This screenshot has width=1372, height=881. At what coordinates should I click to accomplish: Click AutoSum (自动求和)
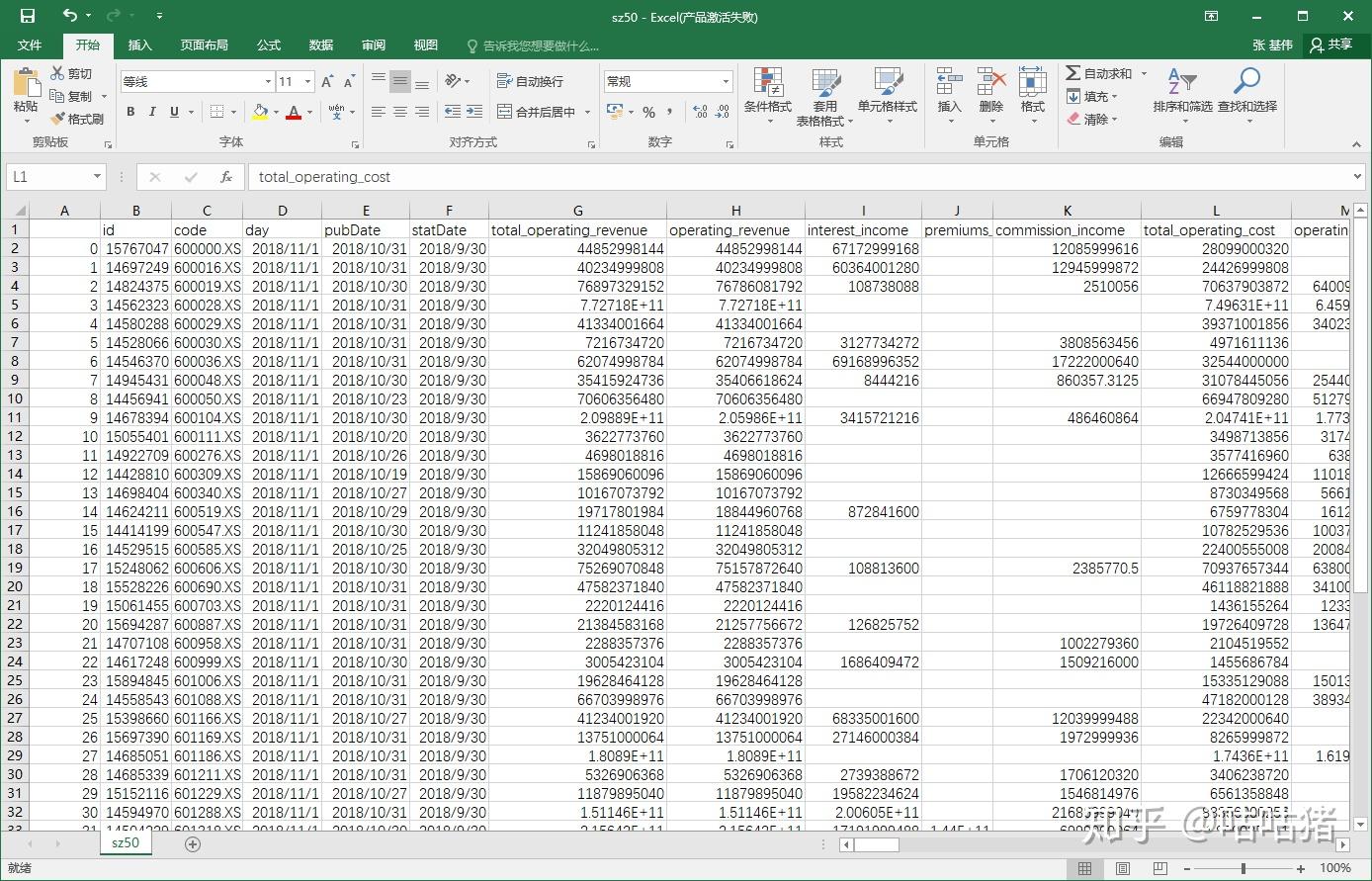tap(1099, 73)
